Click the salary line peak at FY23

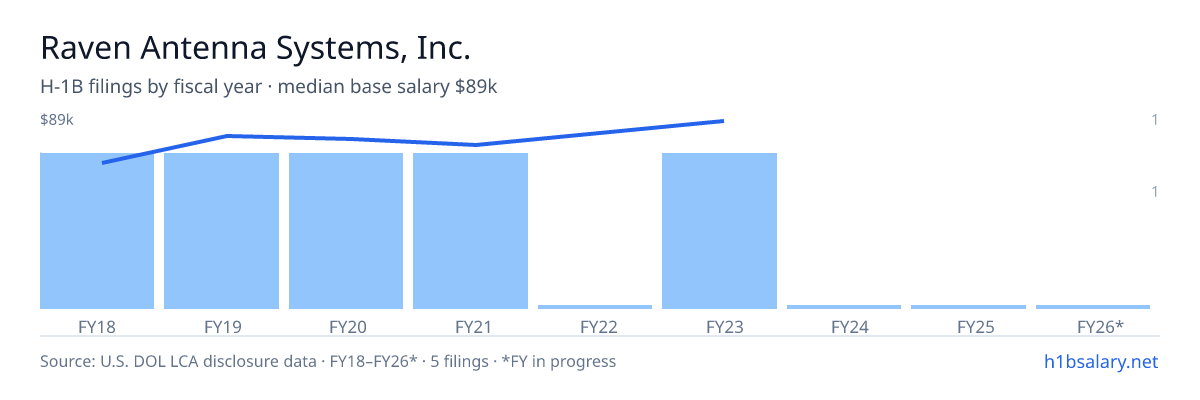pos(722,121)
